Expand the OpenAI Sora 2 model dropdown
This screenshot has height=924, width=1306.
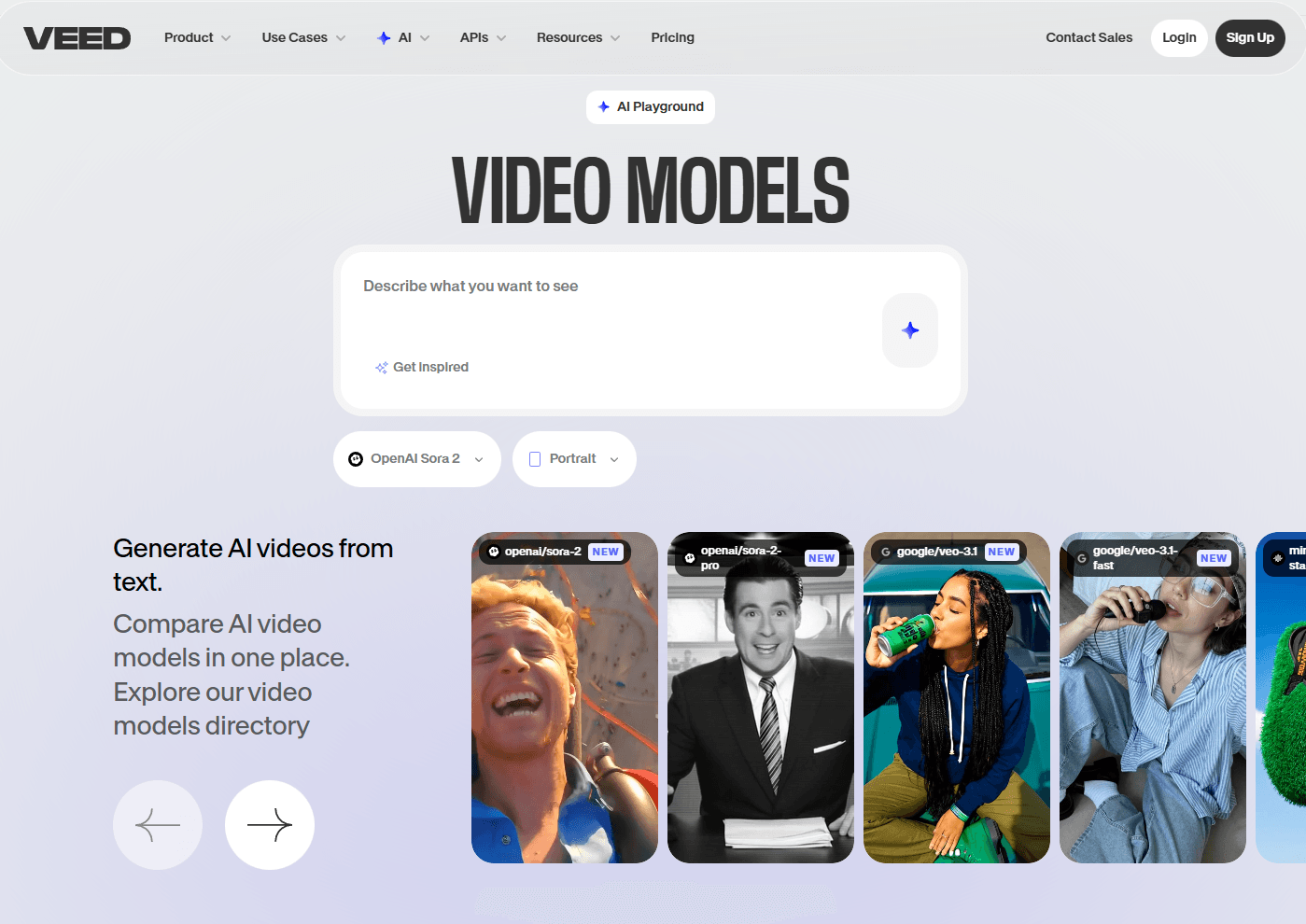click(x=417, y=459)
